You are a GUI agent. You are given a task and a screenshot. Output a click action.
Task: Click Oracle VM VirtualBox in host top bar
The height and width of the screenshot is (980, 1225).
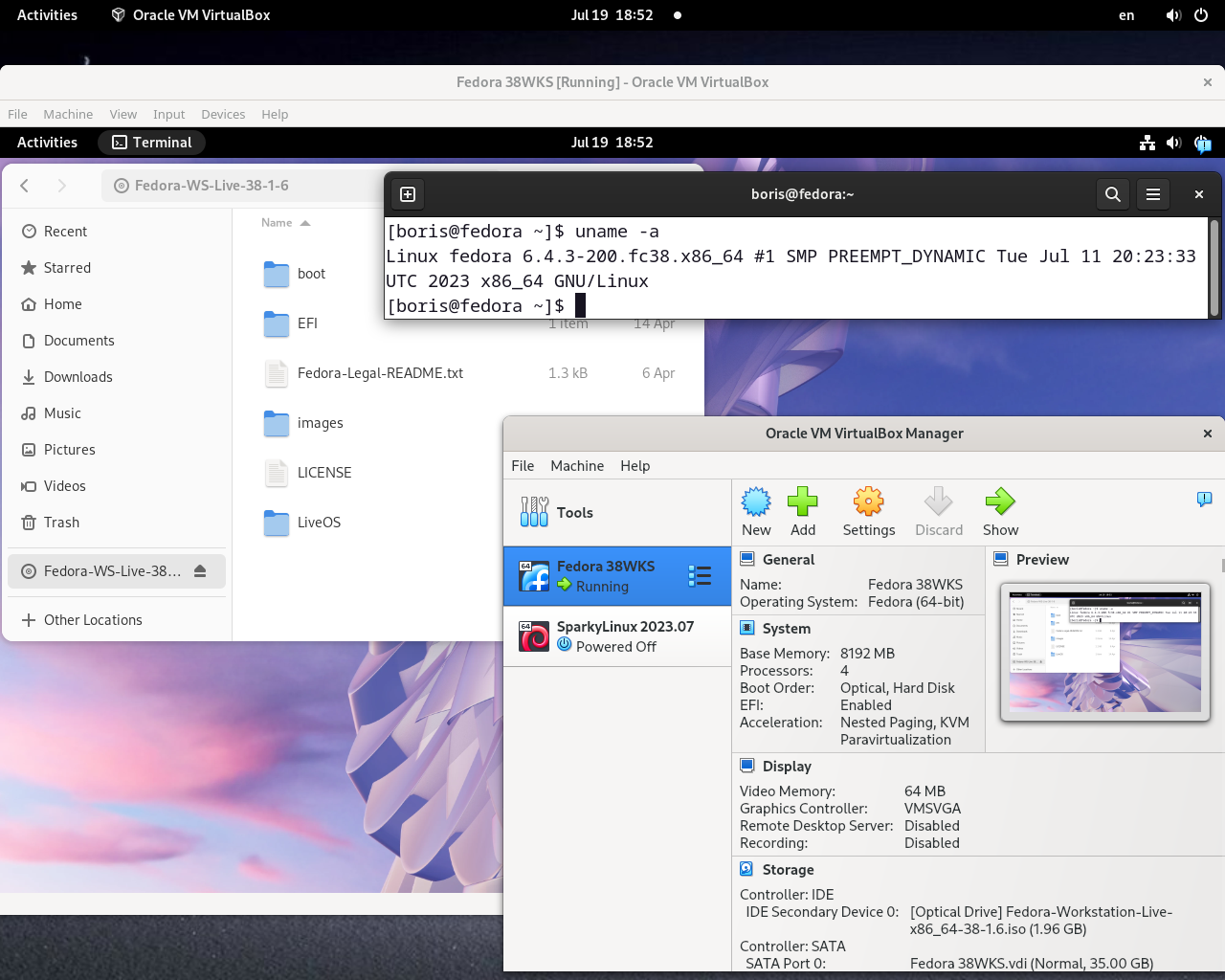click(x=190, y=15)
